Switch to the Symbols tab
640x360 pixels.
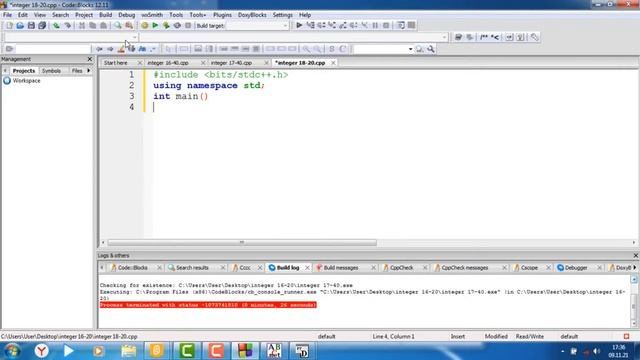[51, 71]
